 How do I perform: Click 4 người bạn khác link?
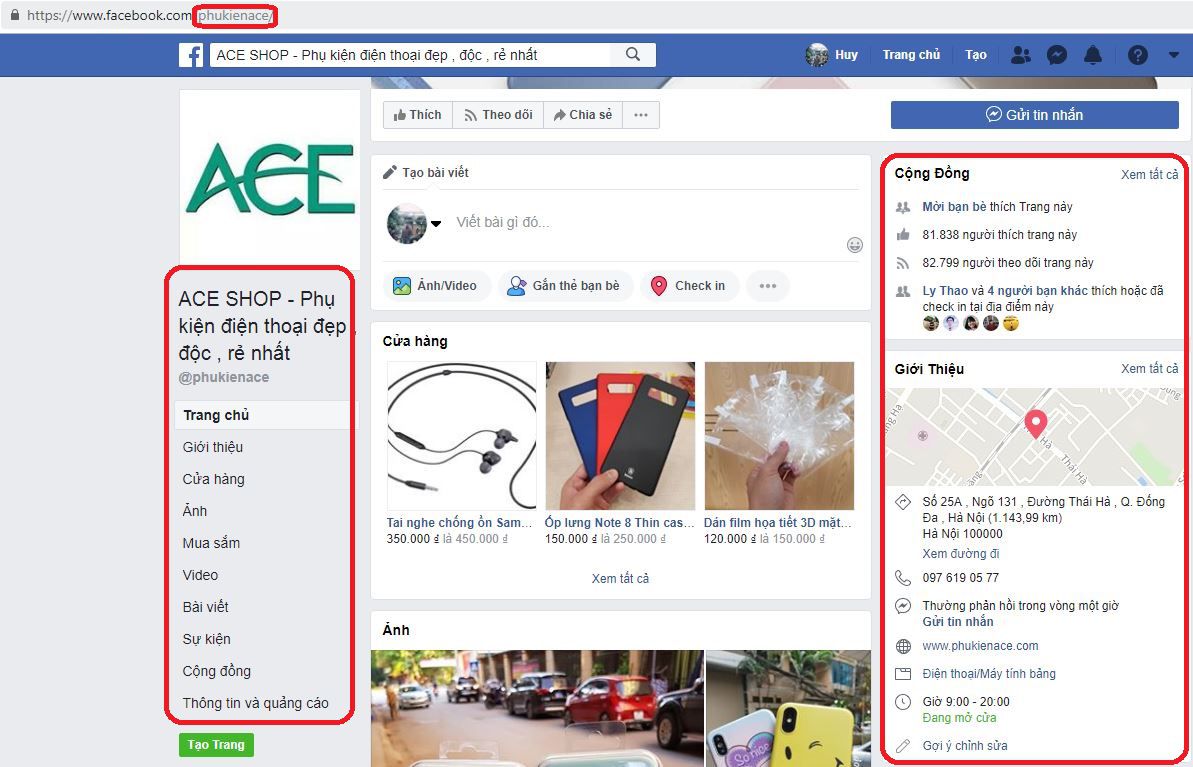pyautogui.click(x=1038, y=291)
